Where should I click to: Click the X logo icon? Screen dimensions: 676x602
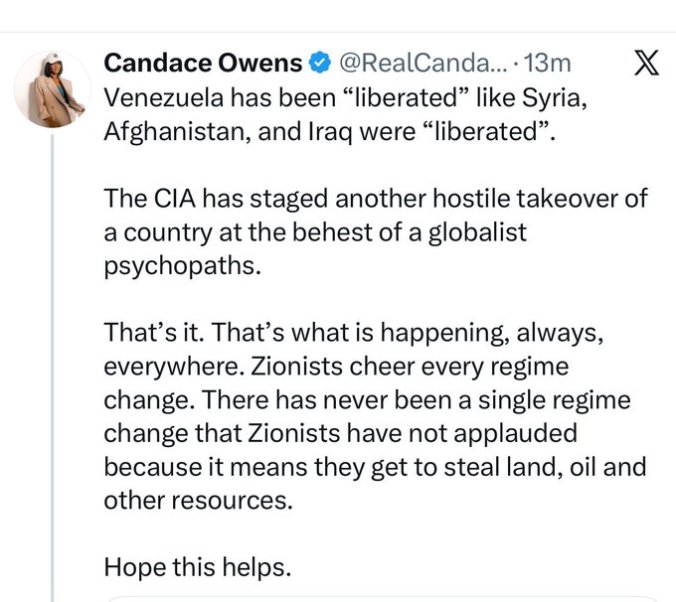(x=647, y=64)
